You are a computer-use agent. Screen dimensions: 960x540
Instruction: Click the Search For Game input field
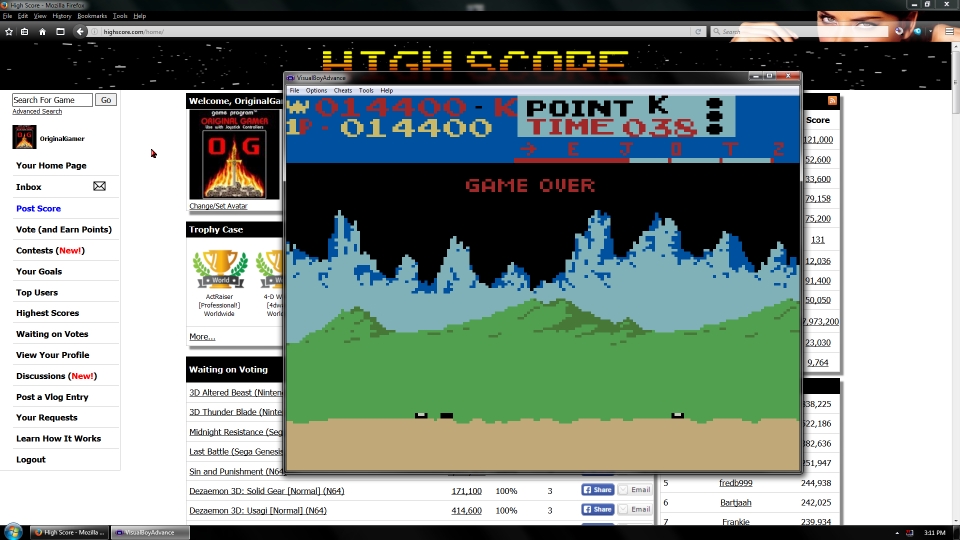pos(52,100)
